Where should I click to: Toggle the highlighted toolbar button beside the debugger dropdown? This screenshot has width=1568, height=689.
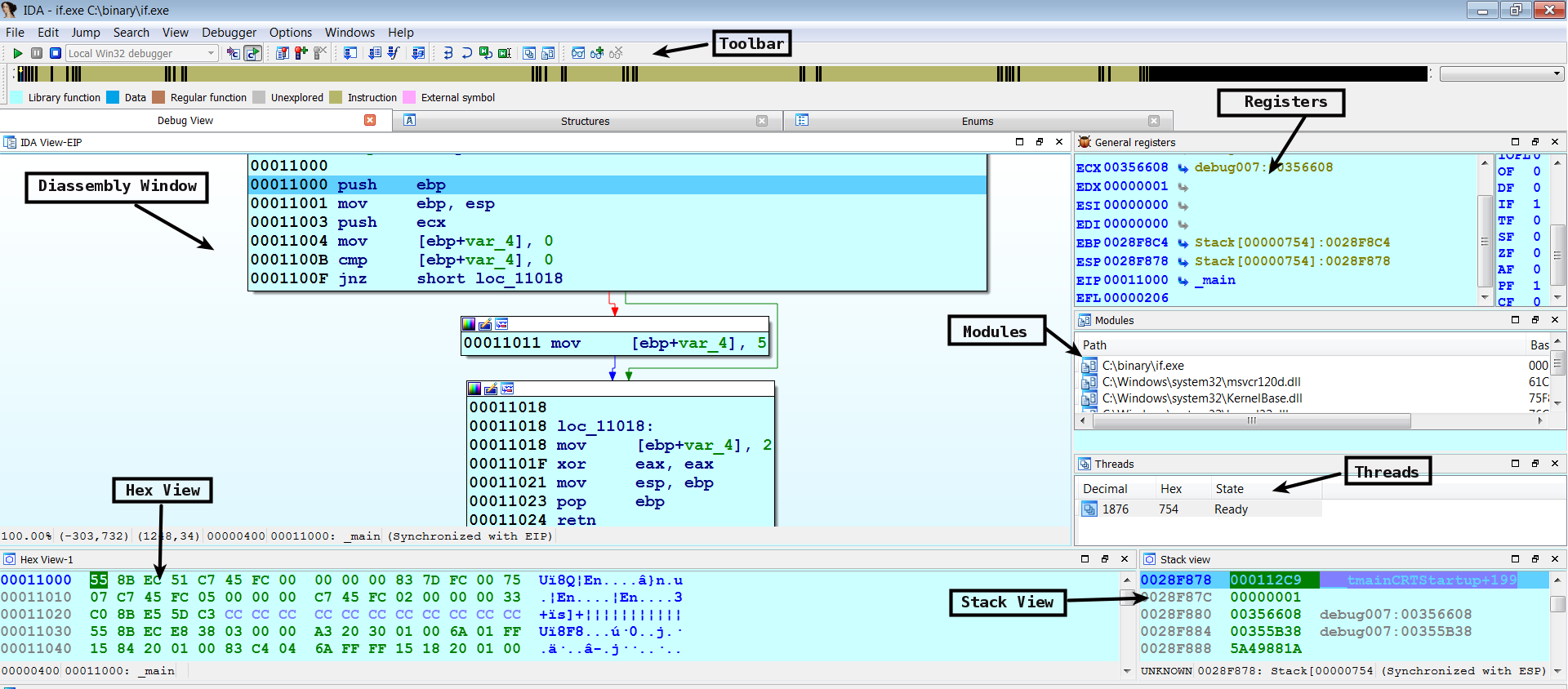click(x=253, y=53)
